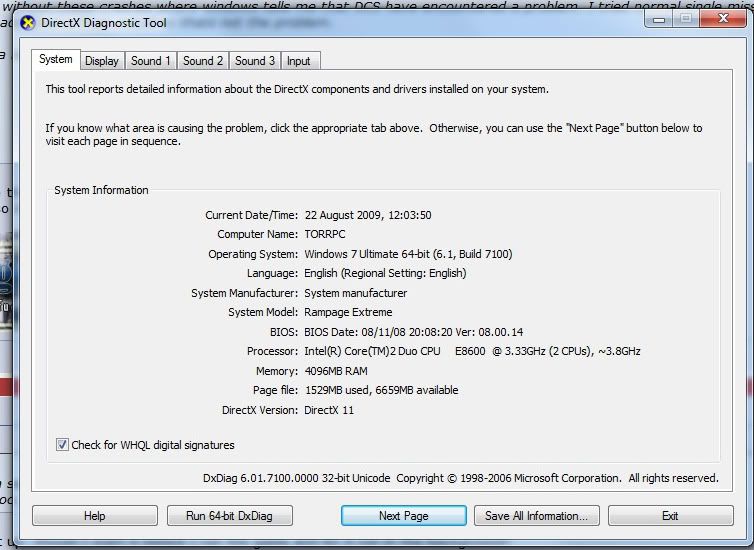Click the maximize window button
Image resolution: width=754 pixels, height=550 pixels.
pos(685,19)
